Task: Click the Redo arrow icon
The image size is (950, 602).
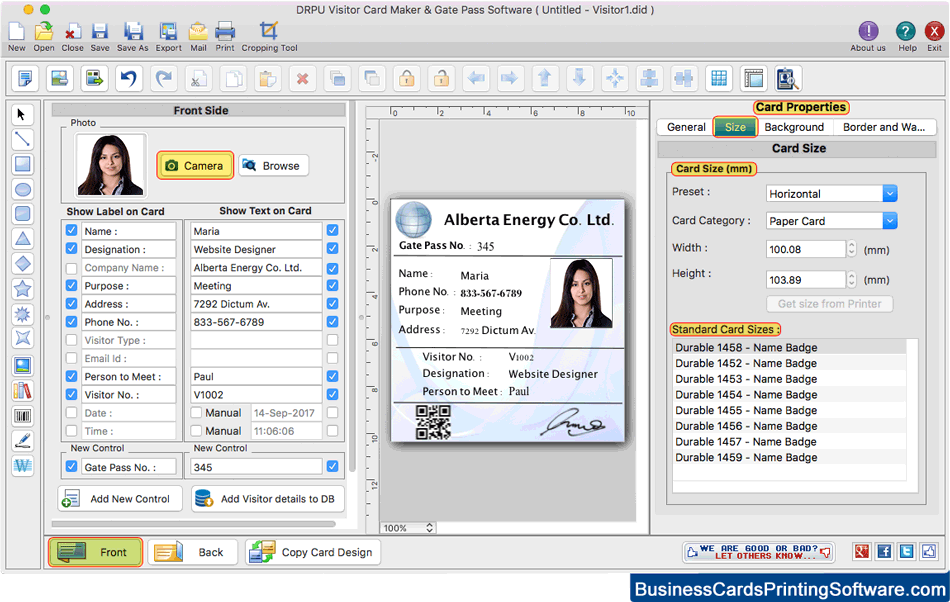Action: 164,78
